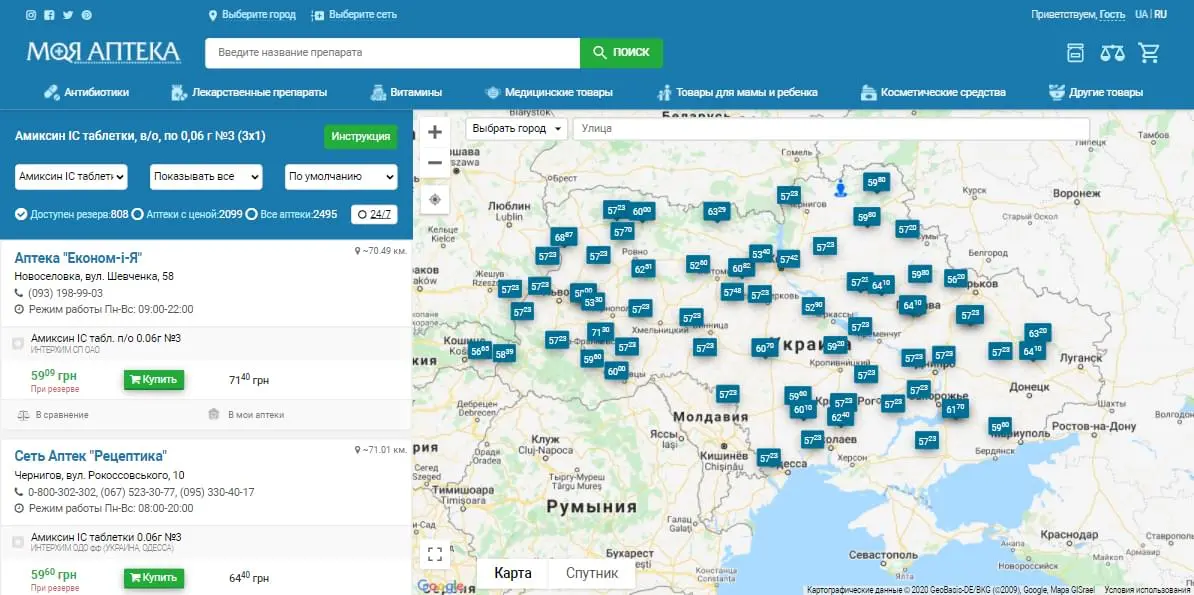Open the Instagram social link
Image resolution: width=1194 pixels, height=595 pixels.
point(31,15)
